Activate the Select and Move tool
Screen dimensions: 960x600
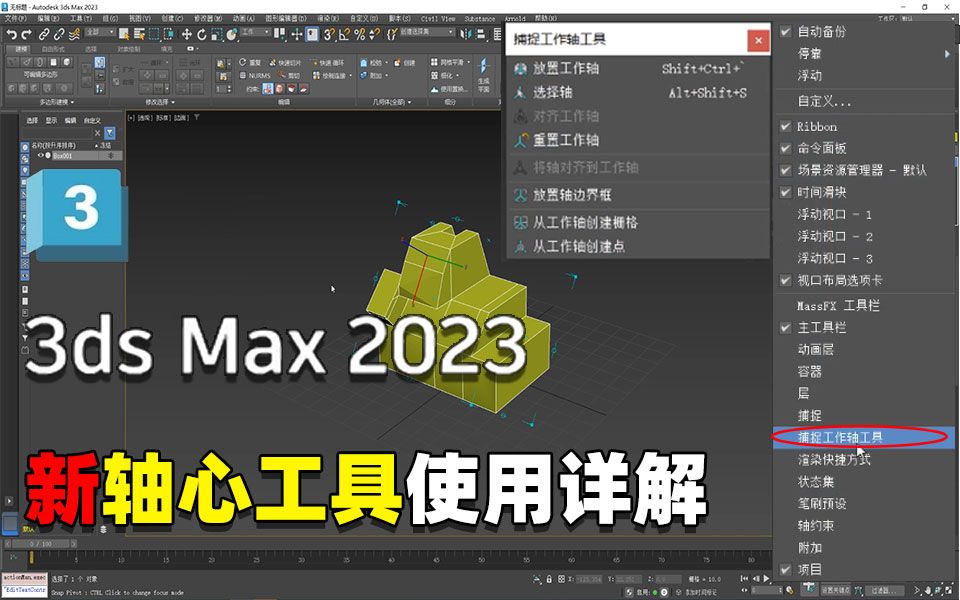click(x=187, y=34)
